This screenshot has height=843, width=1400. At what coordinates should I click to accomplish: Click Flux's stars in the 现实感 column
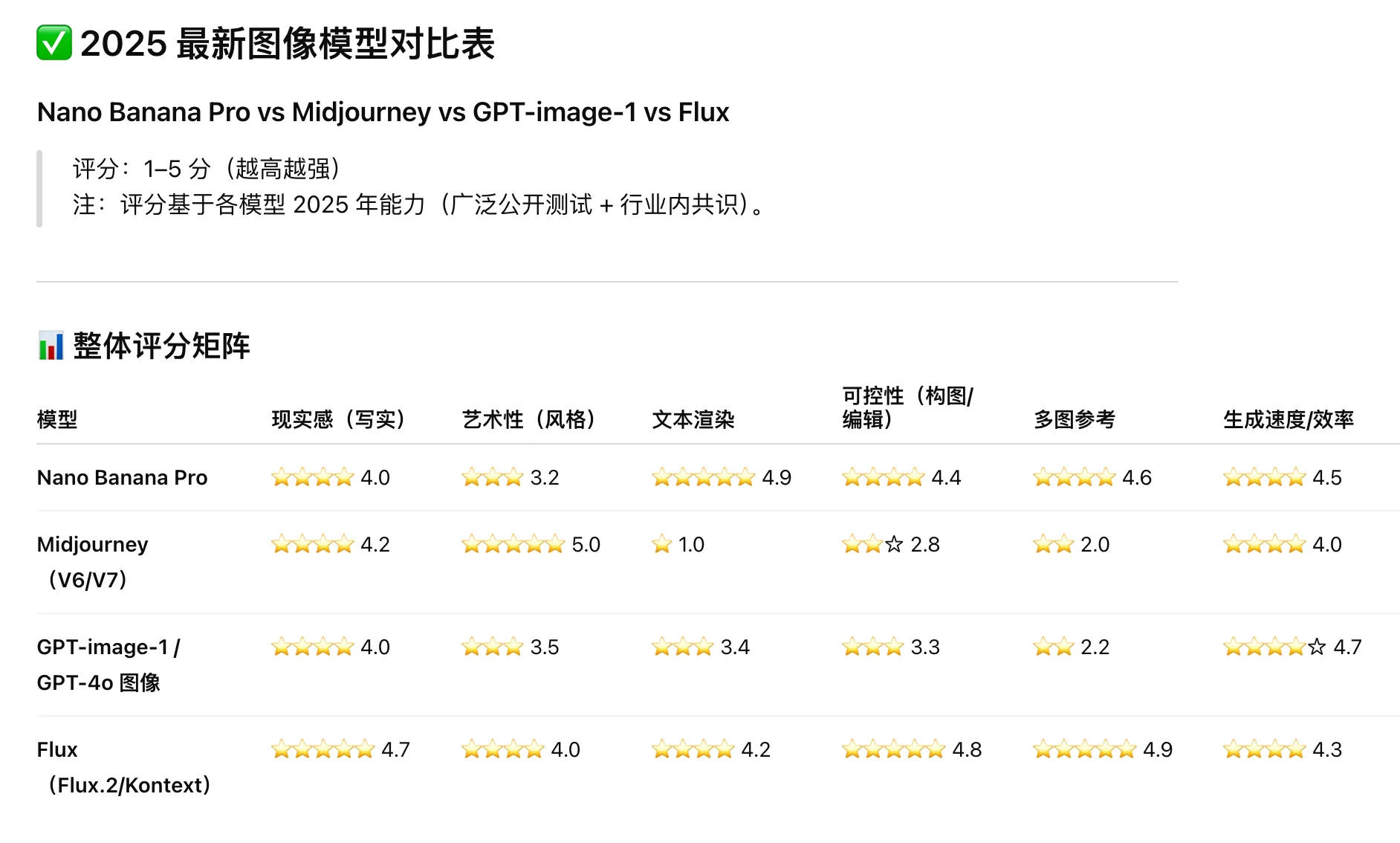click(x=323, y=750)
